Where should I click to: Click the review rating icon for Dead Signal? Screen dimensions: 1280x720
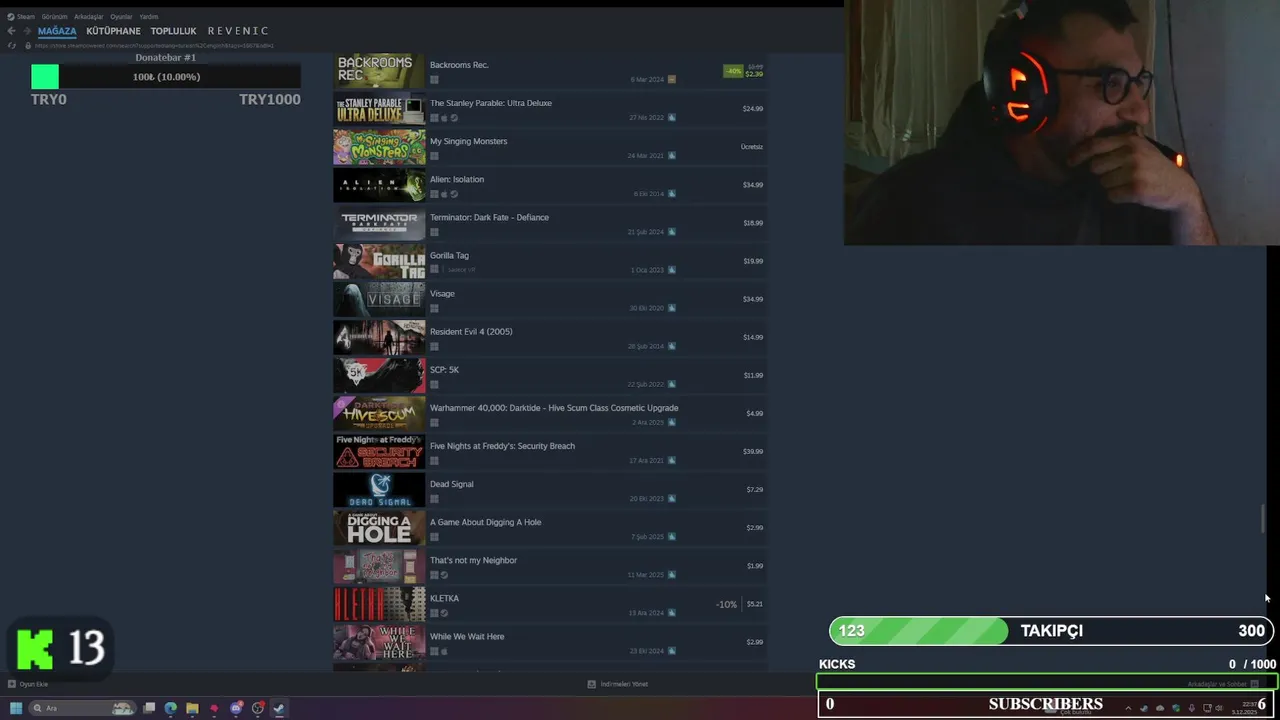click(672, 498)
